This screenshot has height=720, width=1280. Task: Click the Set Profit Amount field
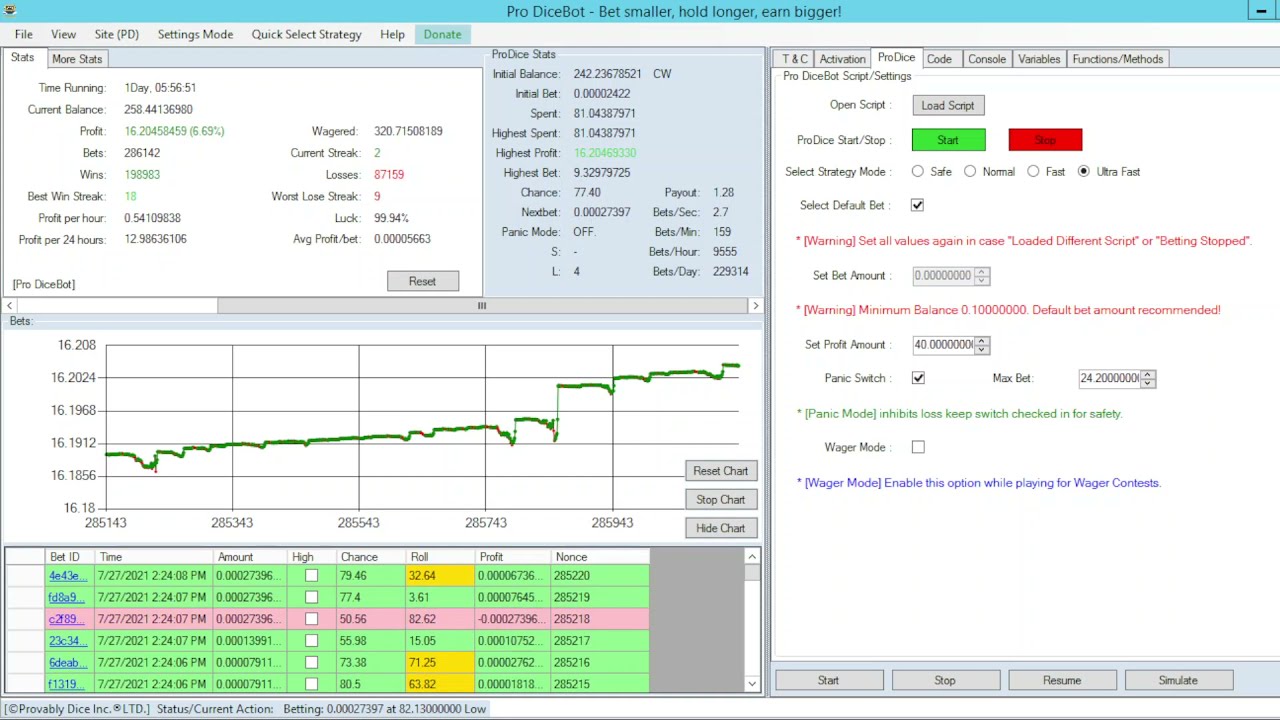pyautogui.click(x=943, y=344)
